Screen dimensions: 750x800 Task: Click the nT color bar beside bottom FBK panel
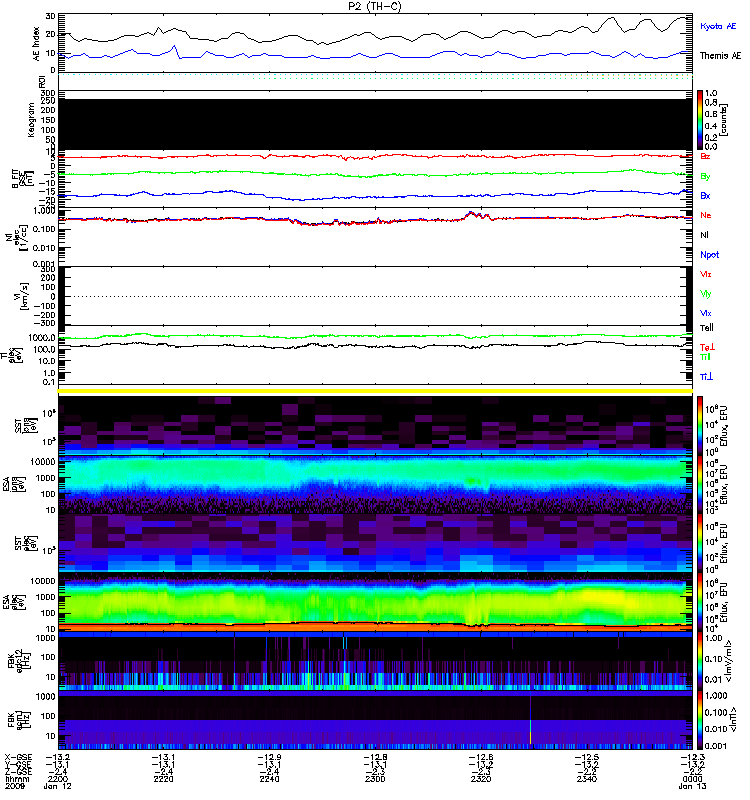coord(700,720)
